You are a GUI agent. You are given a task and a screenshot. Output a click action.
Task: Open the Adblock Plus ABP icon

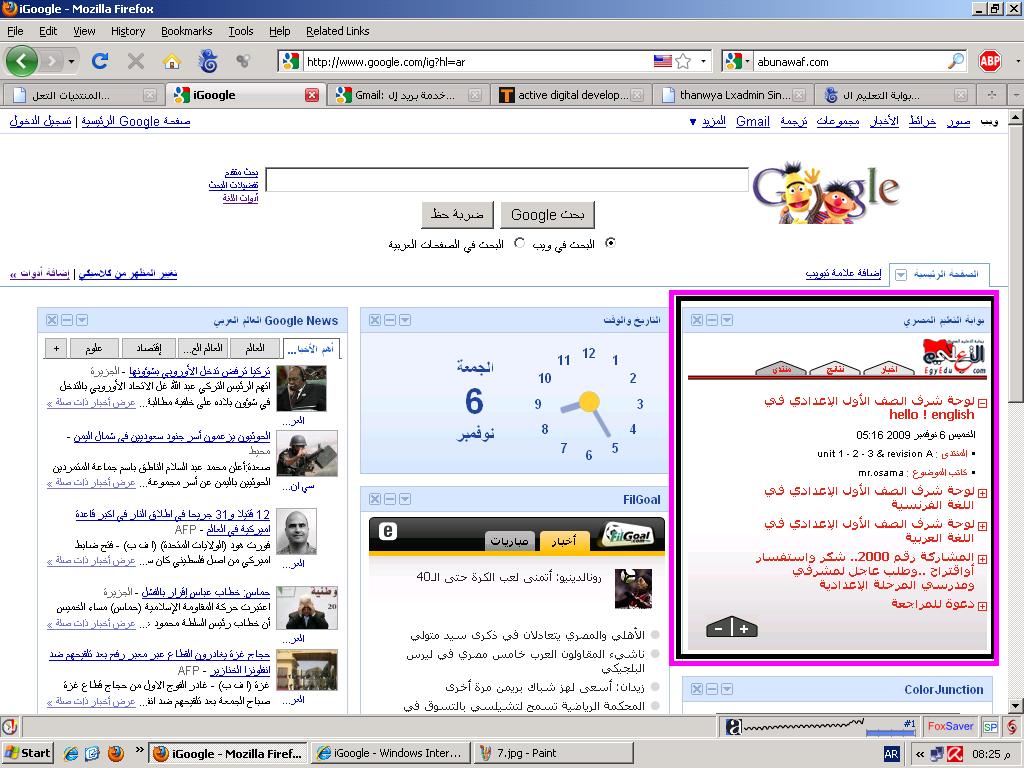pyautogui.click(x=990, y=61)
